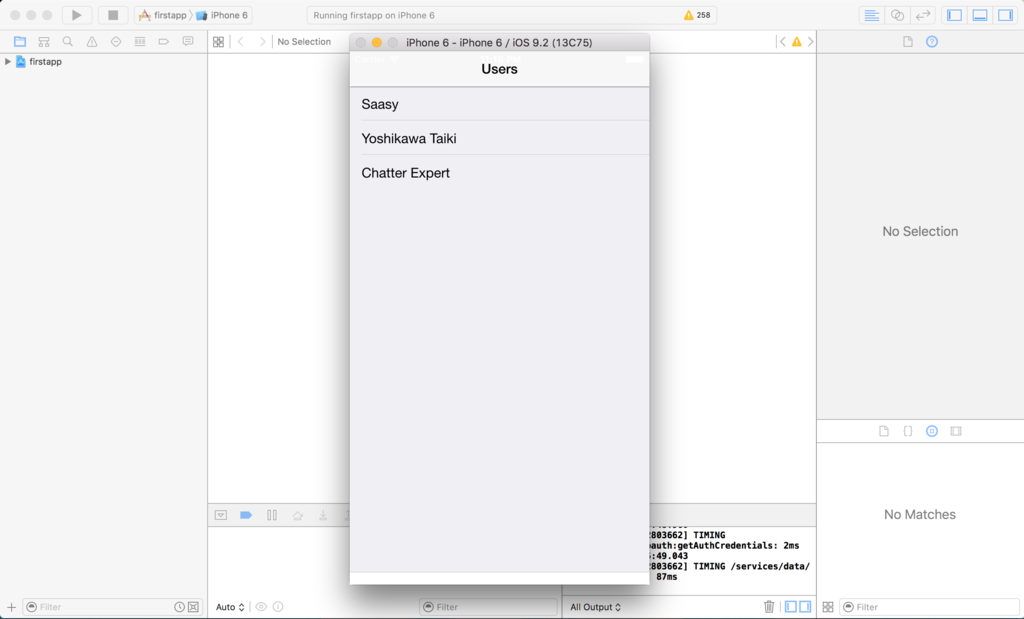Click the 258 warnings indicator

click(x=697, y=15)
